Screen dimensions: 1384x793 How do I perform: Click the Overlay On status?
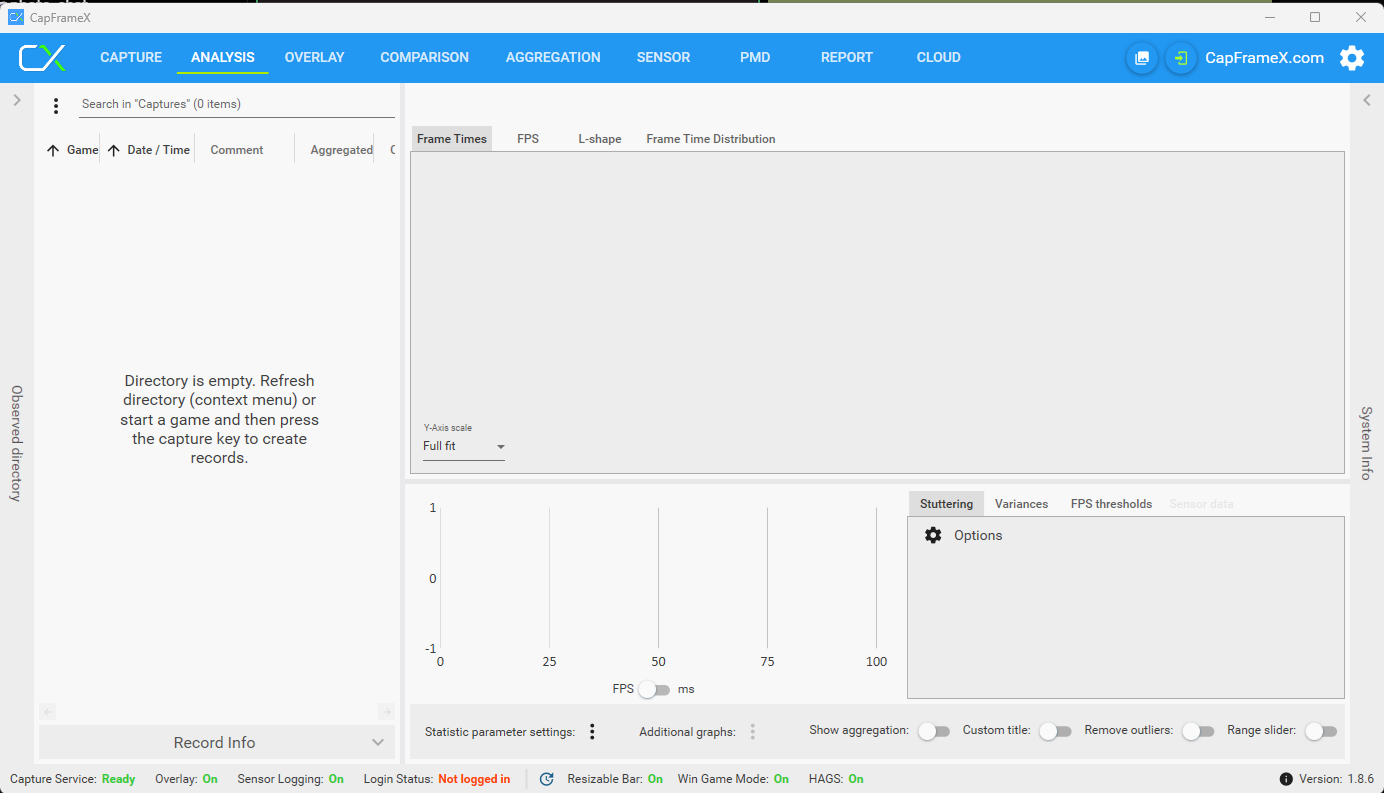pos(186,779)
